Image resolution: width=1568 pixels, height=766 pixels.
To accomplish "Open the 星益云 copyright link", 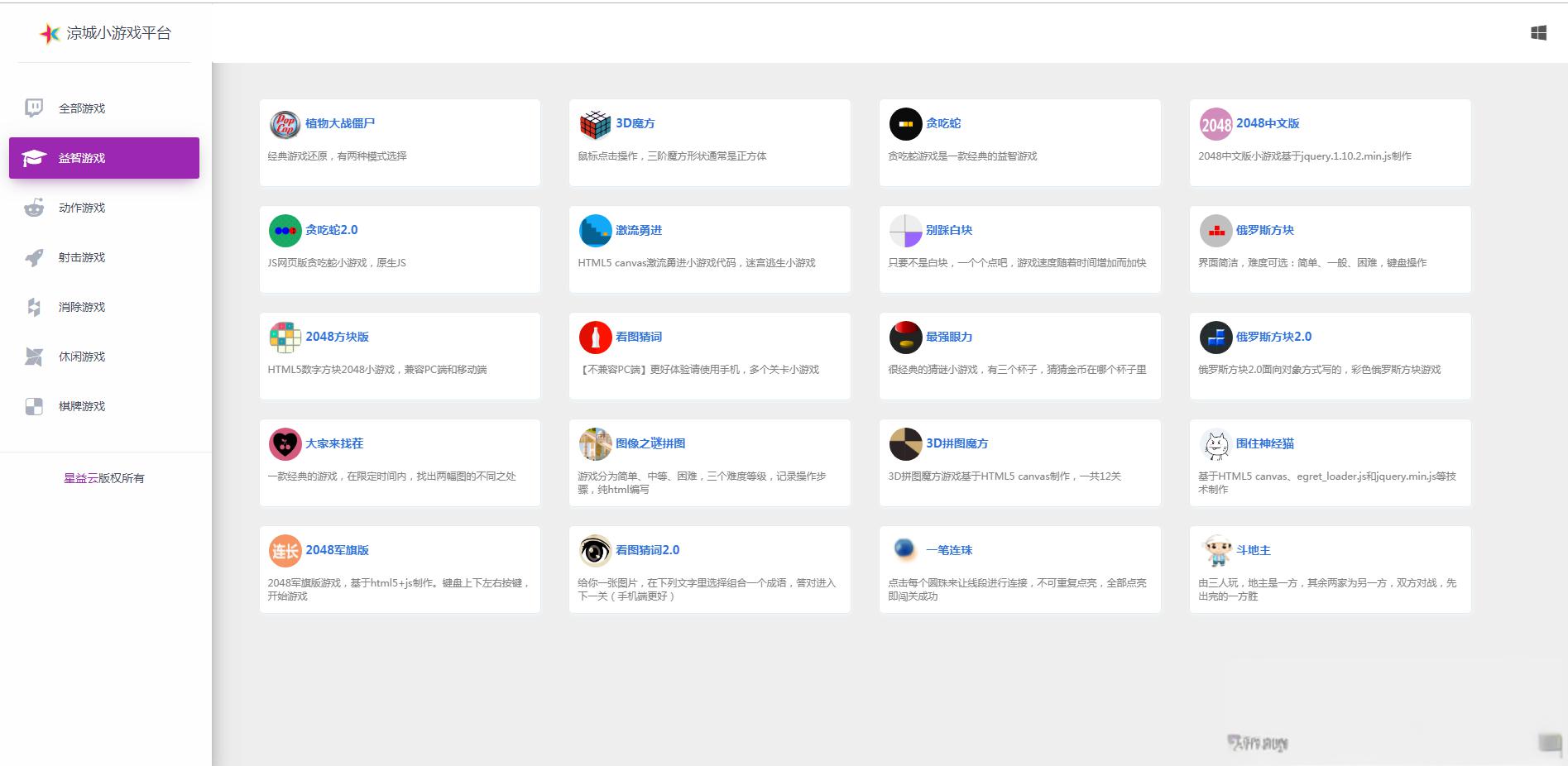I will tap(81, 478).
